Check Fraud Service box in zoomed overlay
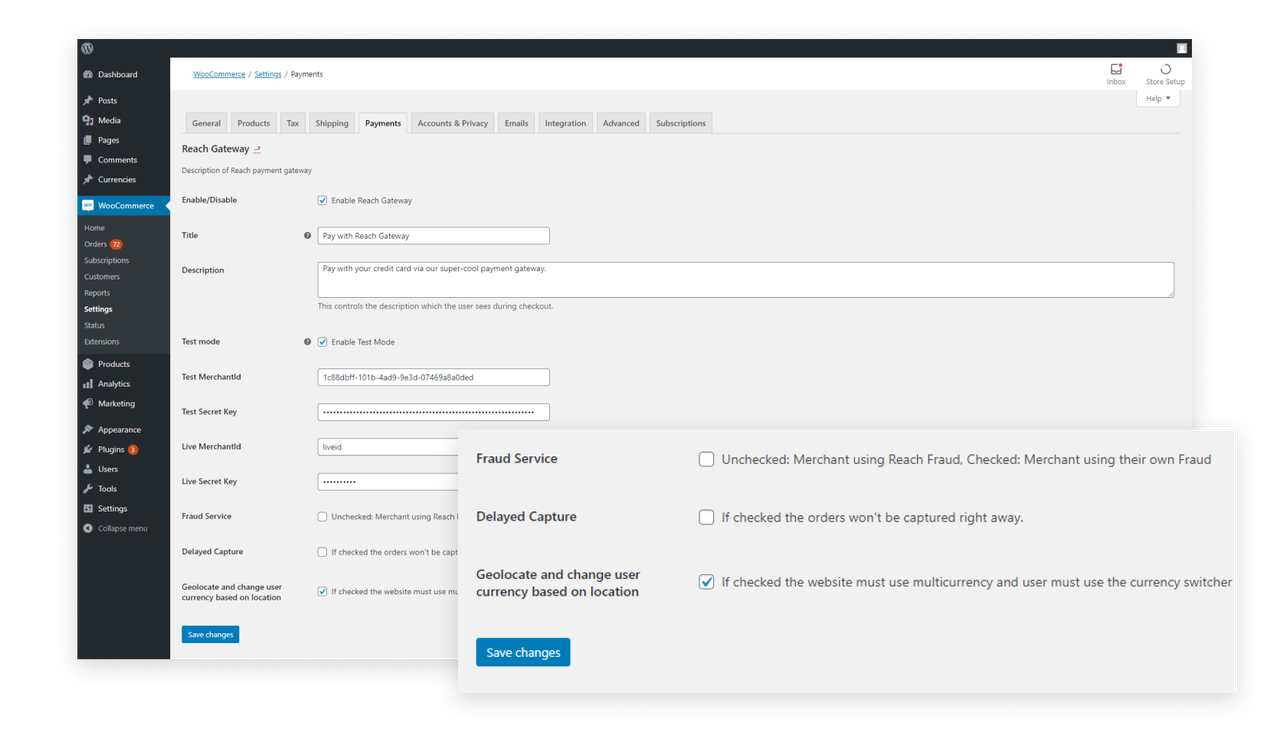This screenshot has height=732, width=1280. click(x=706, y=459)
